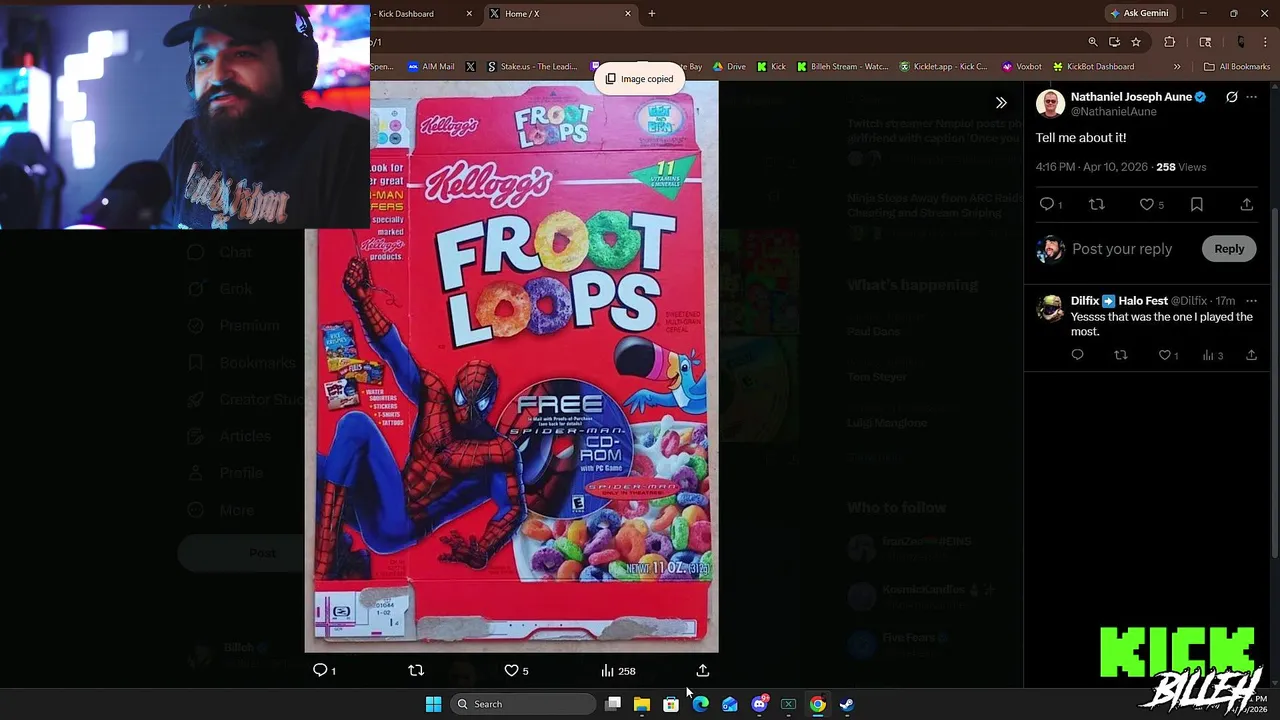The image size is (1280, 720).
Task: Open the KickBot Dashboard bookmark
Action: coord(1093,67)
